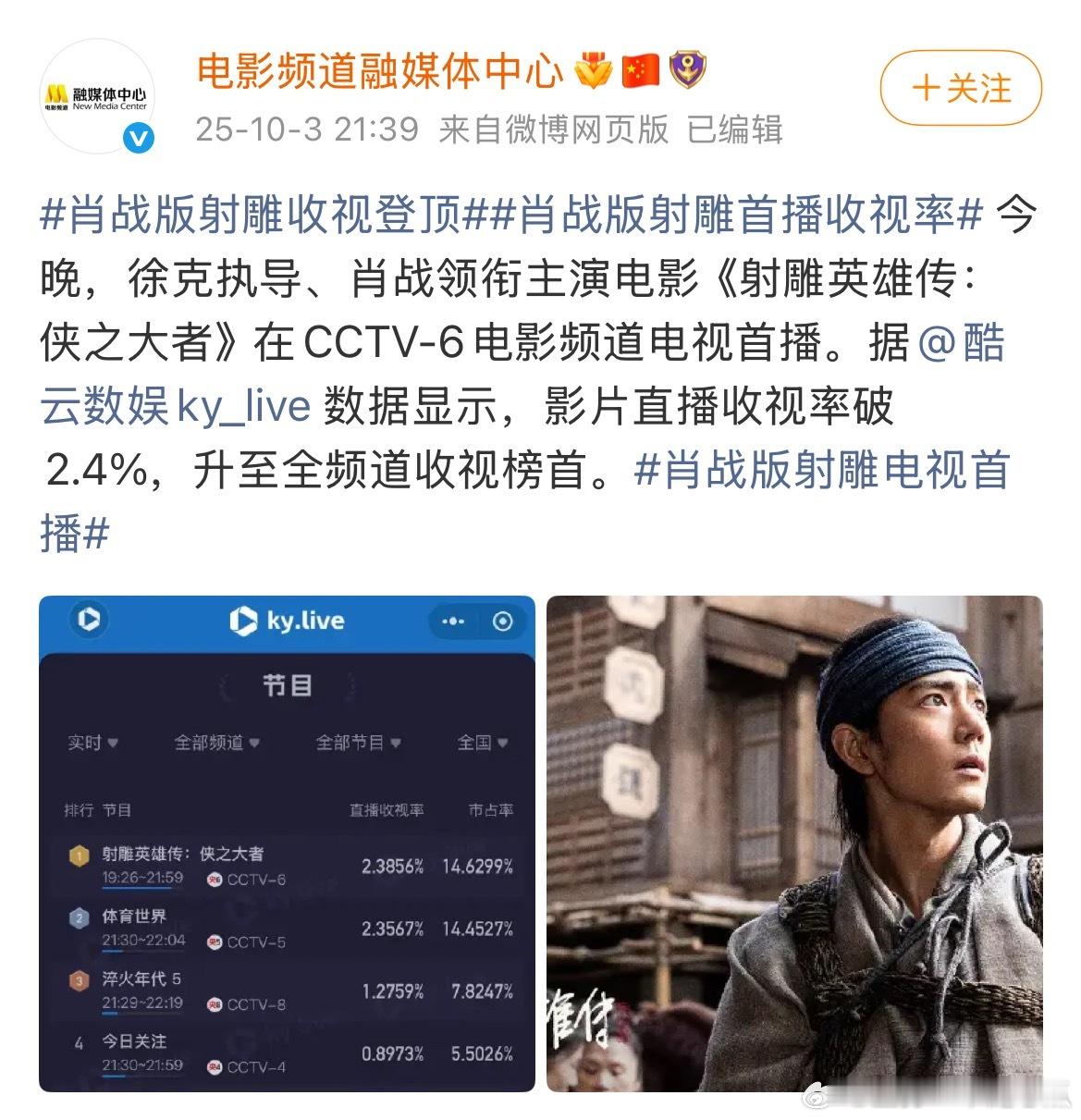1081x1120 pixels.
Task: Click ky.live play logo in screenshot header
Action: [x=89, y=619]
